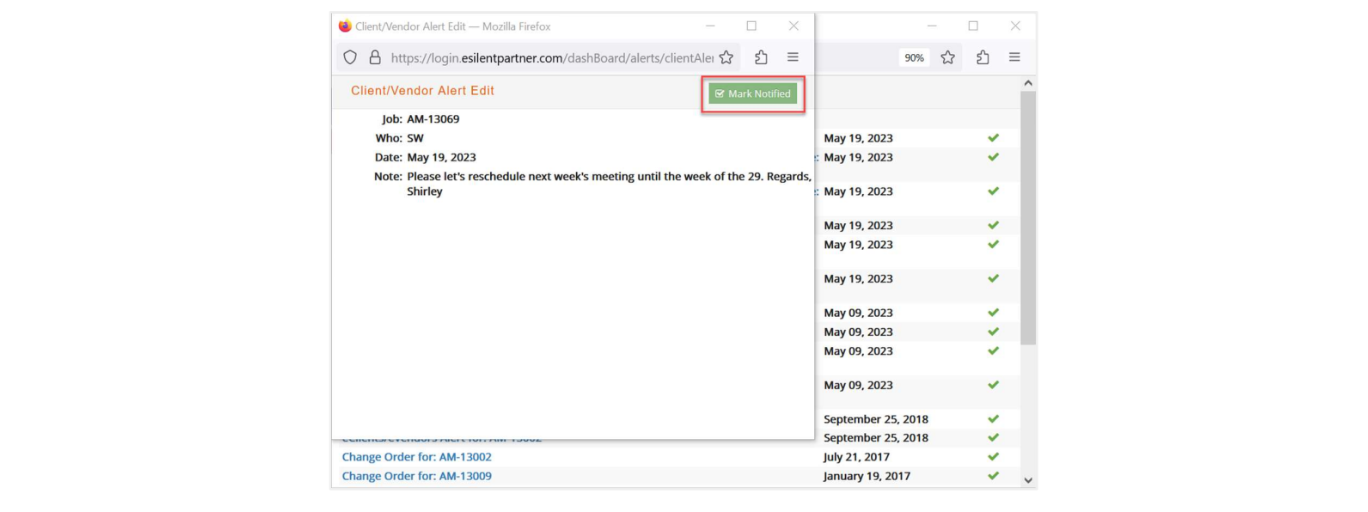This screenshot has height=512, width=1368.
Task: Click the login.esilentpartner.com URL field
Action: (x=551, y=58)
